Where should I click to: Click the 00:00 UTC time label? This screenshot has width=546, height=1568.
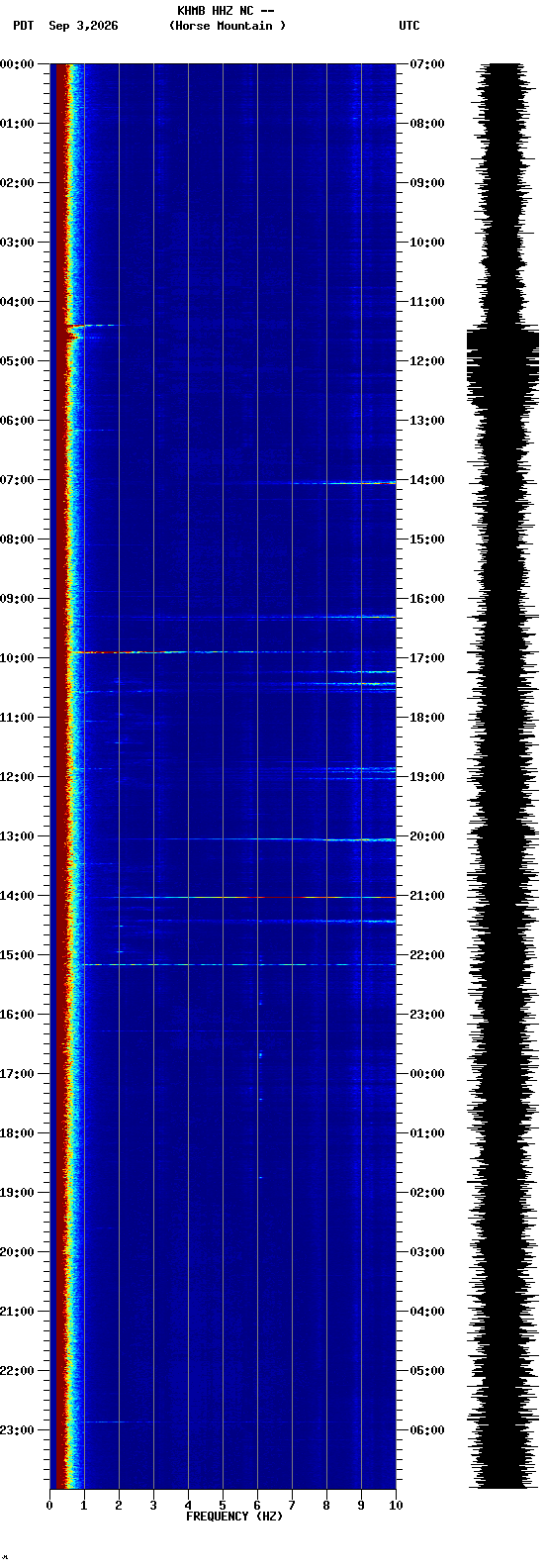pos(427,1074)
